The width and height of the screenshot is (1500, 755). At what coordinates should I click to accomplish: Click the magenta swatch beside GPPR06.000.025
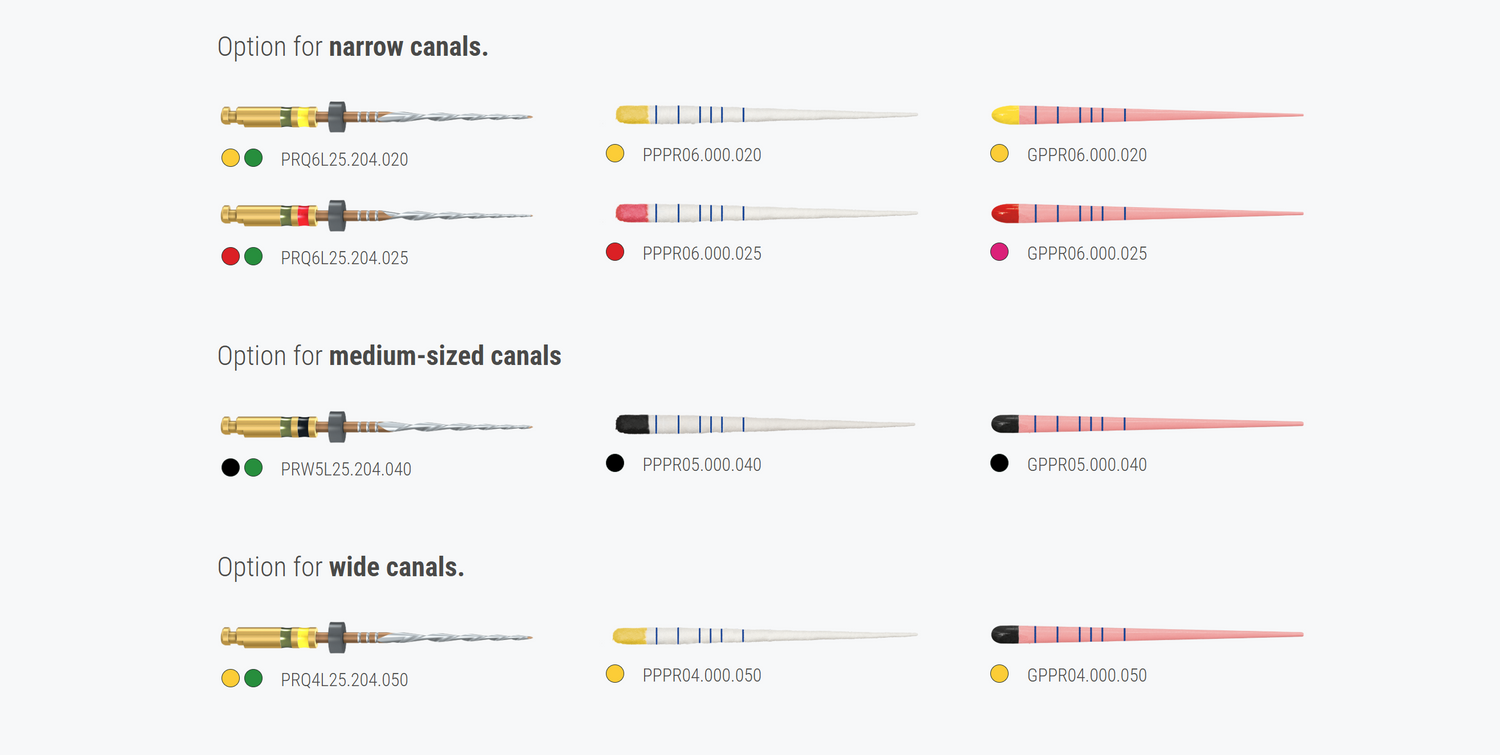[999, 252]
